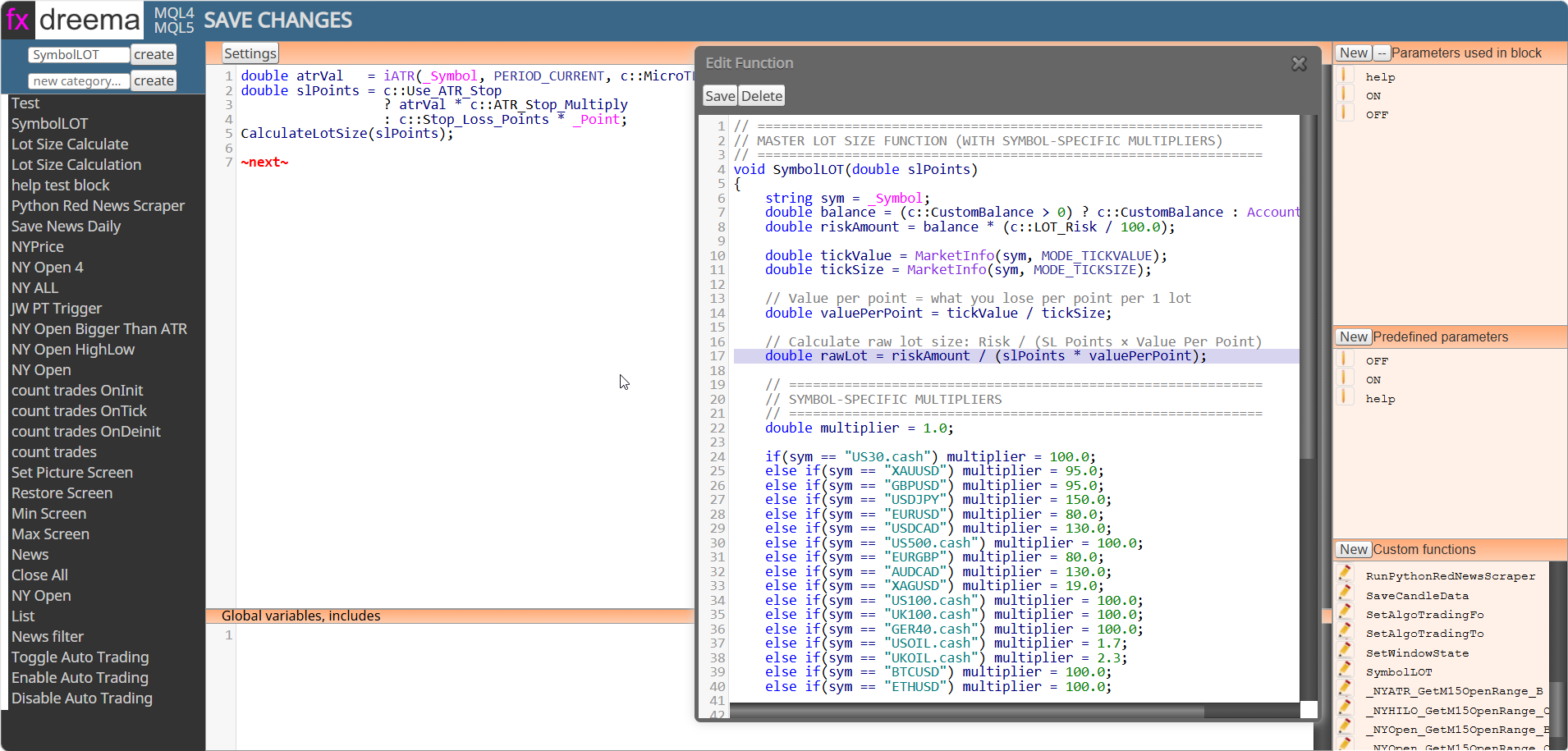Select Lot Size Calculate in the sidebar
This screenshot has width=1568, height=751.
[x=70, y=144]
